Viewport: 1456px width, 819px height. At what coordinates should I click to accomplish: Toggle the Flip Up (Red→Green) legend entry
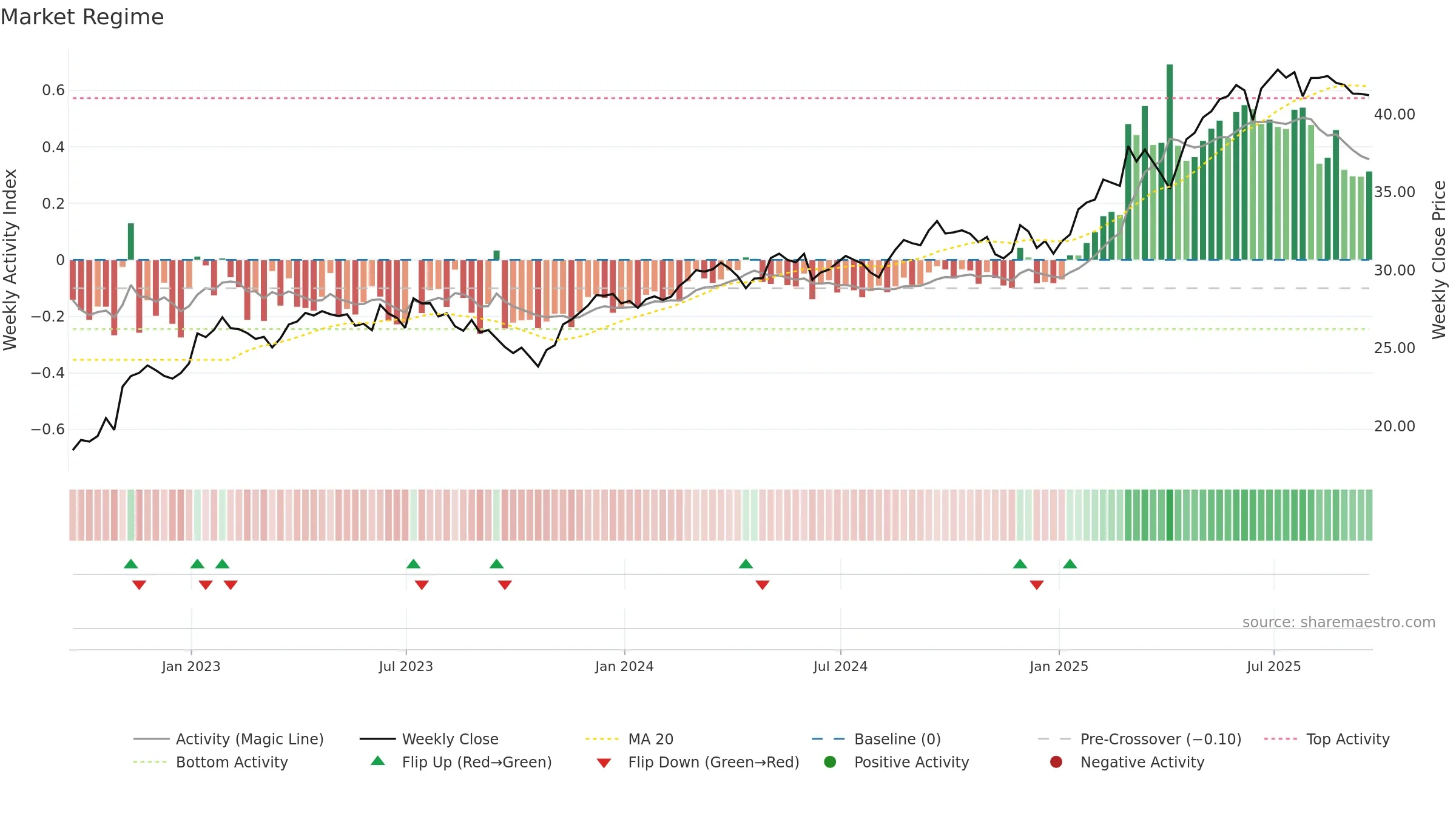point(461,762)
